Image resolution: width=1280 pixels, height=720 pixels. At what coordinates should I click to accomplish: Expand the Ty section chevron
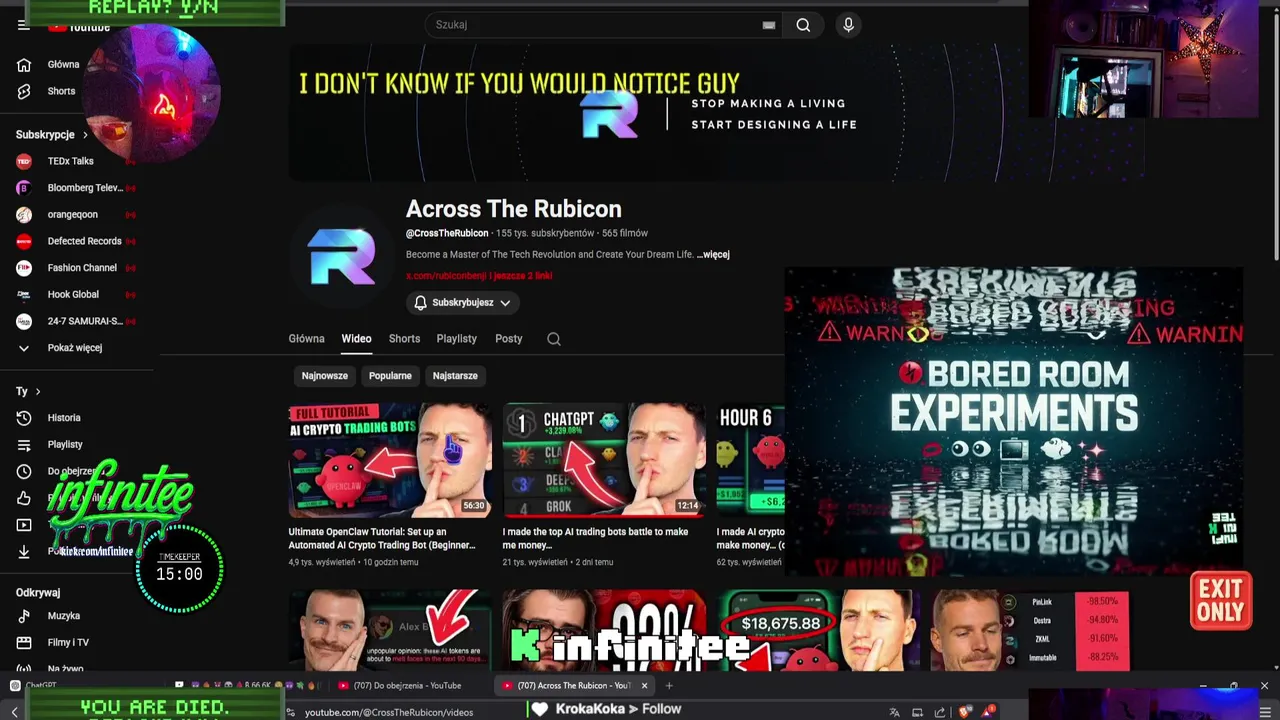coord(38,392)
